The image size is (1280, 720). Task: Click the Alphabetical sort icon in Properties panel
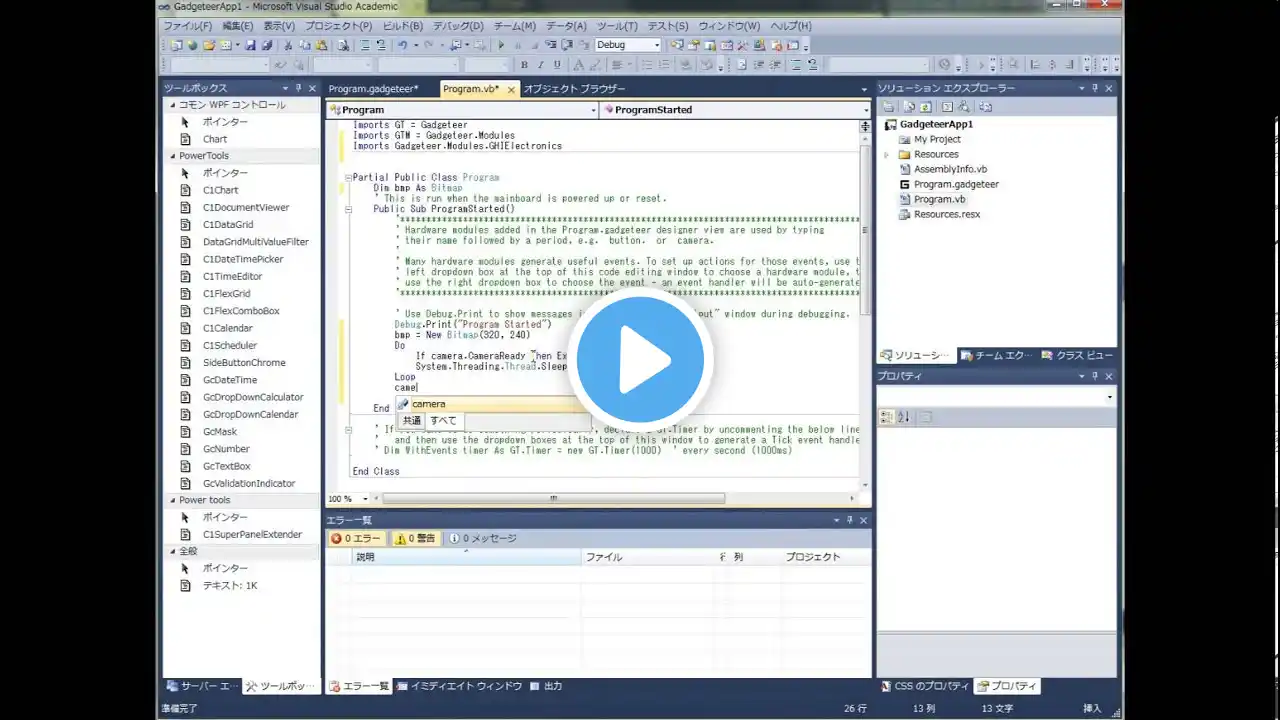click(904, 417)
